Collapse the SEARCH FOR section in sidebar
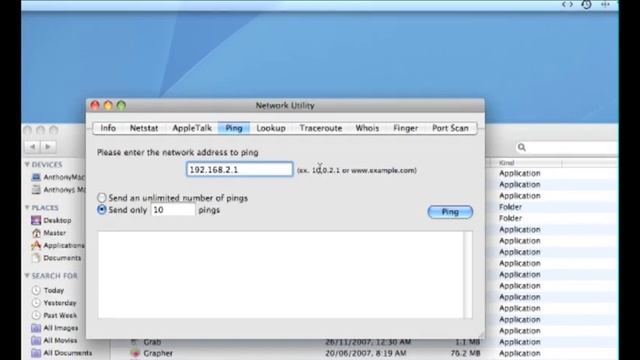 click(x=27, y=276)
